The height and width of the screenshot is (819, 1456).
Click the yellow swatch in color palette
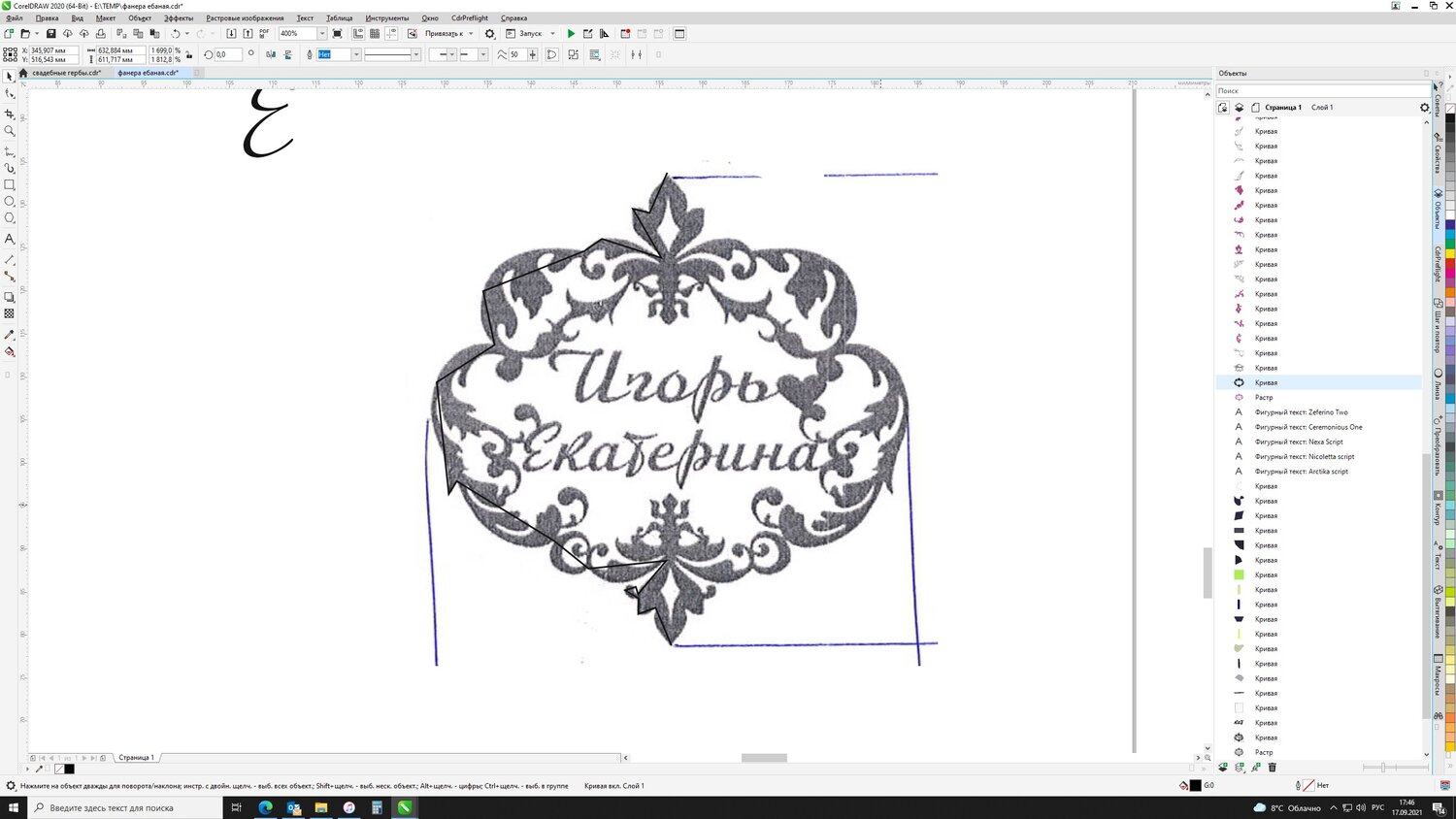pyautogui.click(x=1450, y=254)
